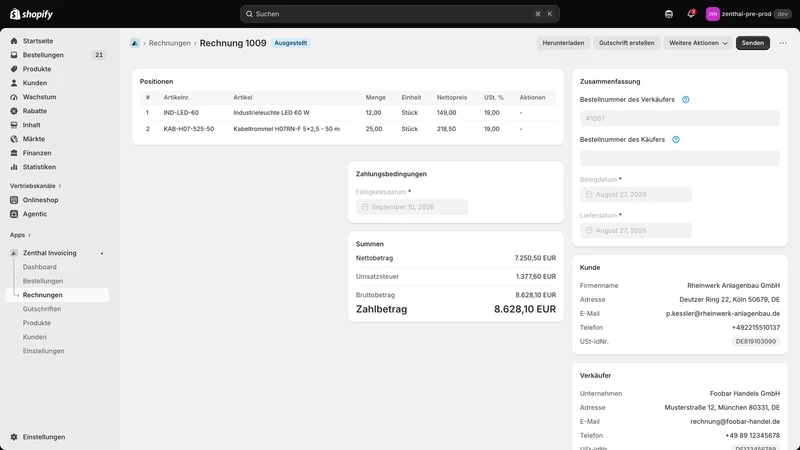Click the customer email p.kessler@rheinwerk-anlagenbau.de
The image size is (800, 450).
pyautogui.click(x=722, y=314)
